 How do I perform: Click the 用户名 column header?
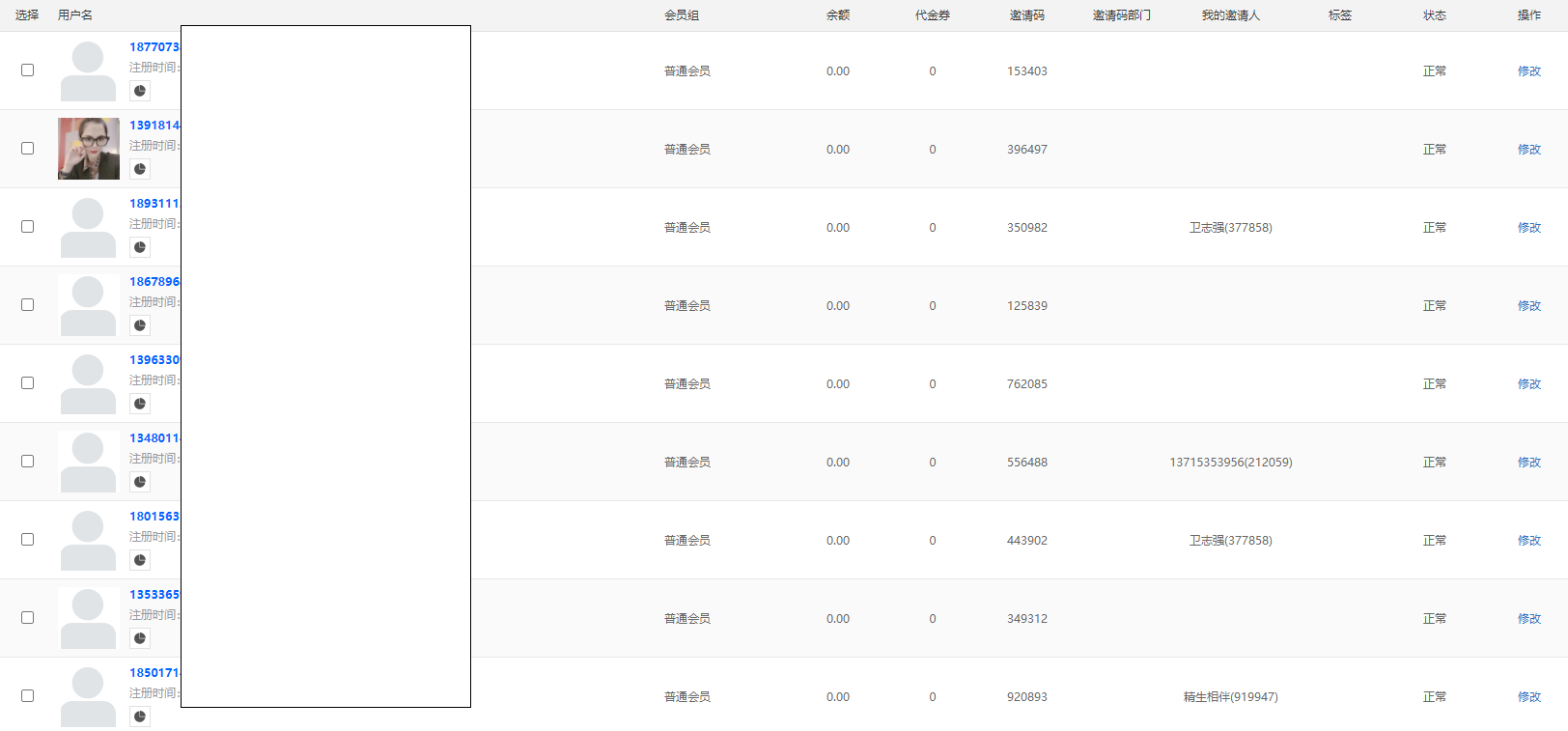pos(75,15)
